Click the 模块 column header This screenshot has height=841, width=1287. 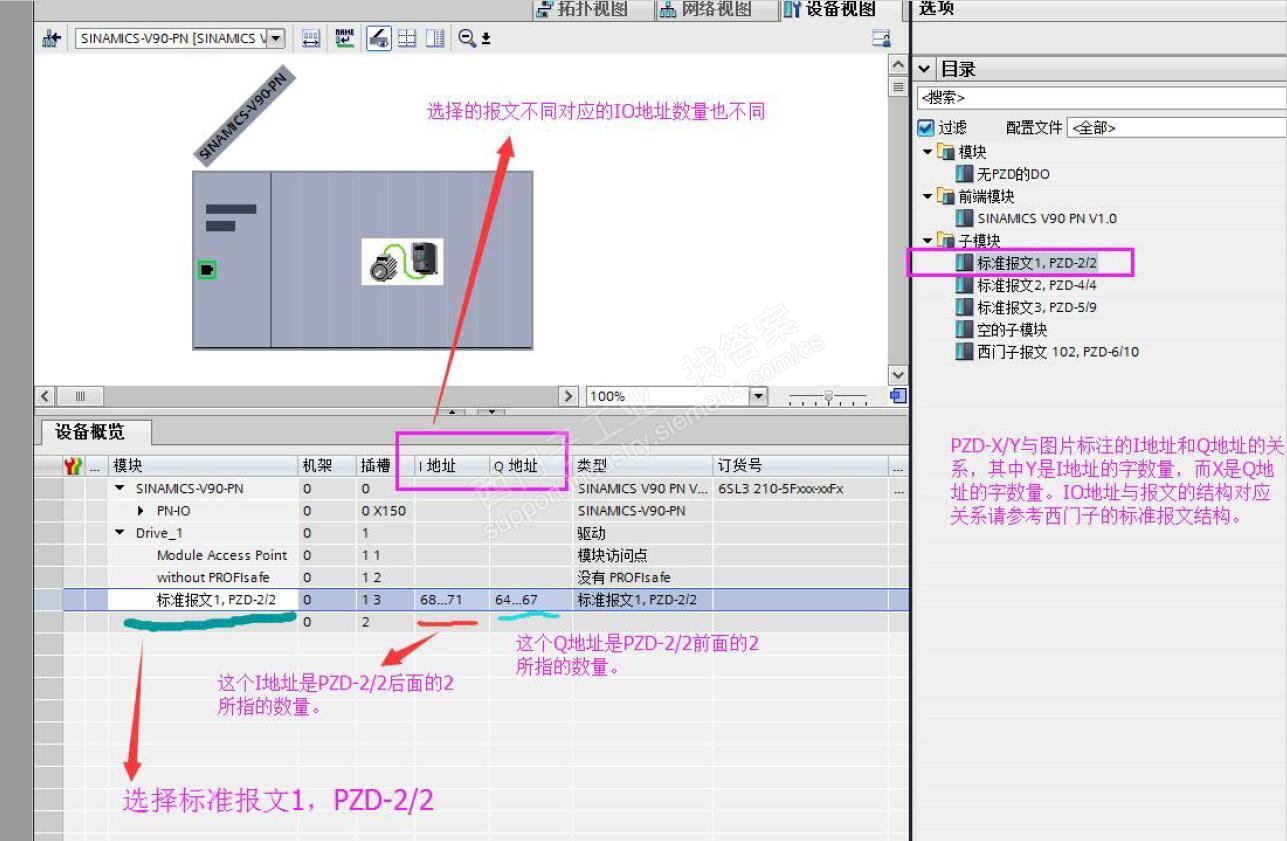point(203,466)
